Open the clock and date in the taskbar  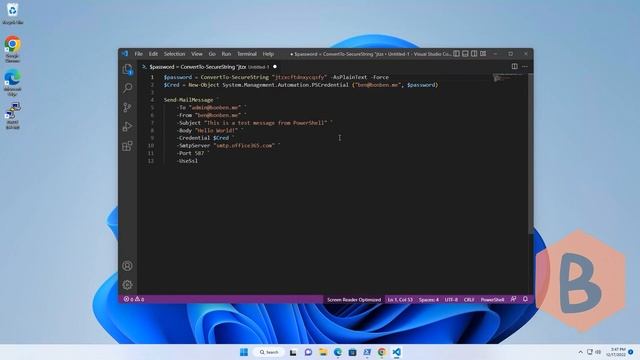click(x=616, y=352)
